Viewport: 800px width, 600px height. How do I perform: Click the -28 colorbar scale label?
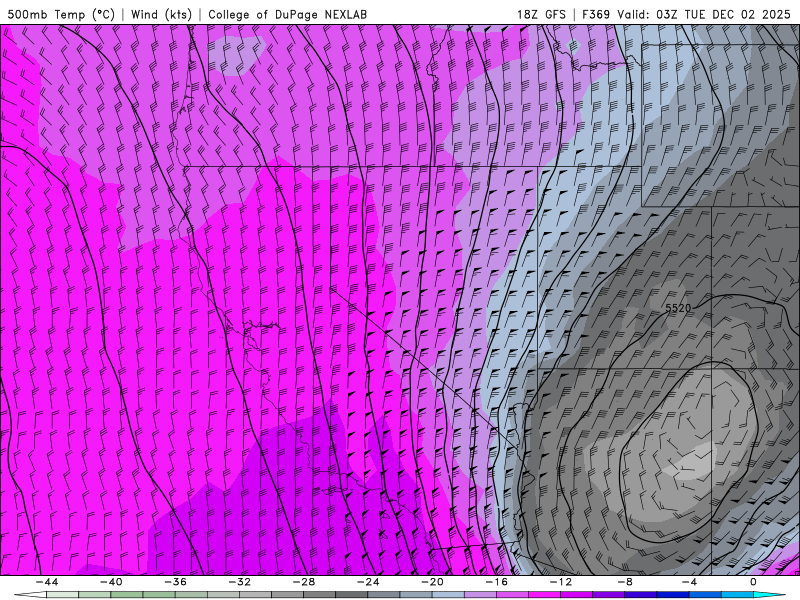pyautogui.click(x=304, y=582)
